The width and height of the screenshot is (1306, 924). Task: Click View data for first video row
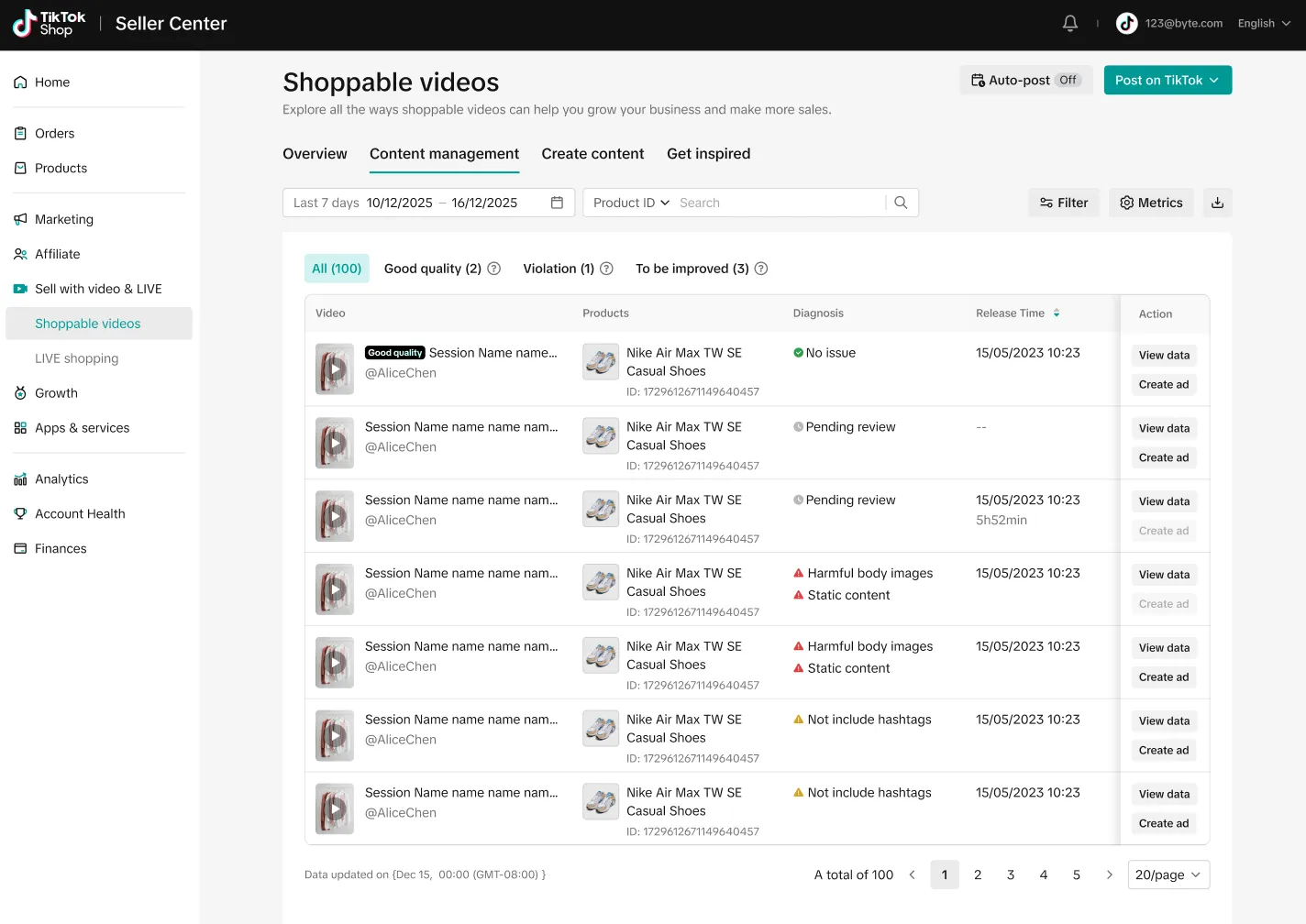[1164, 356]
